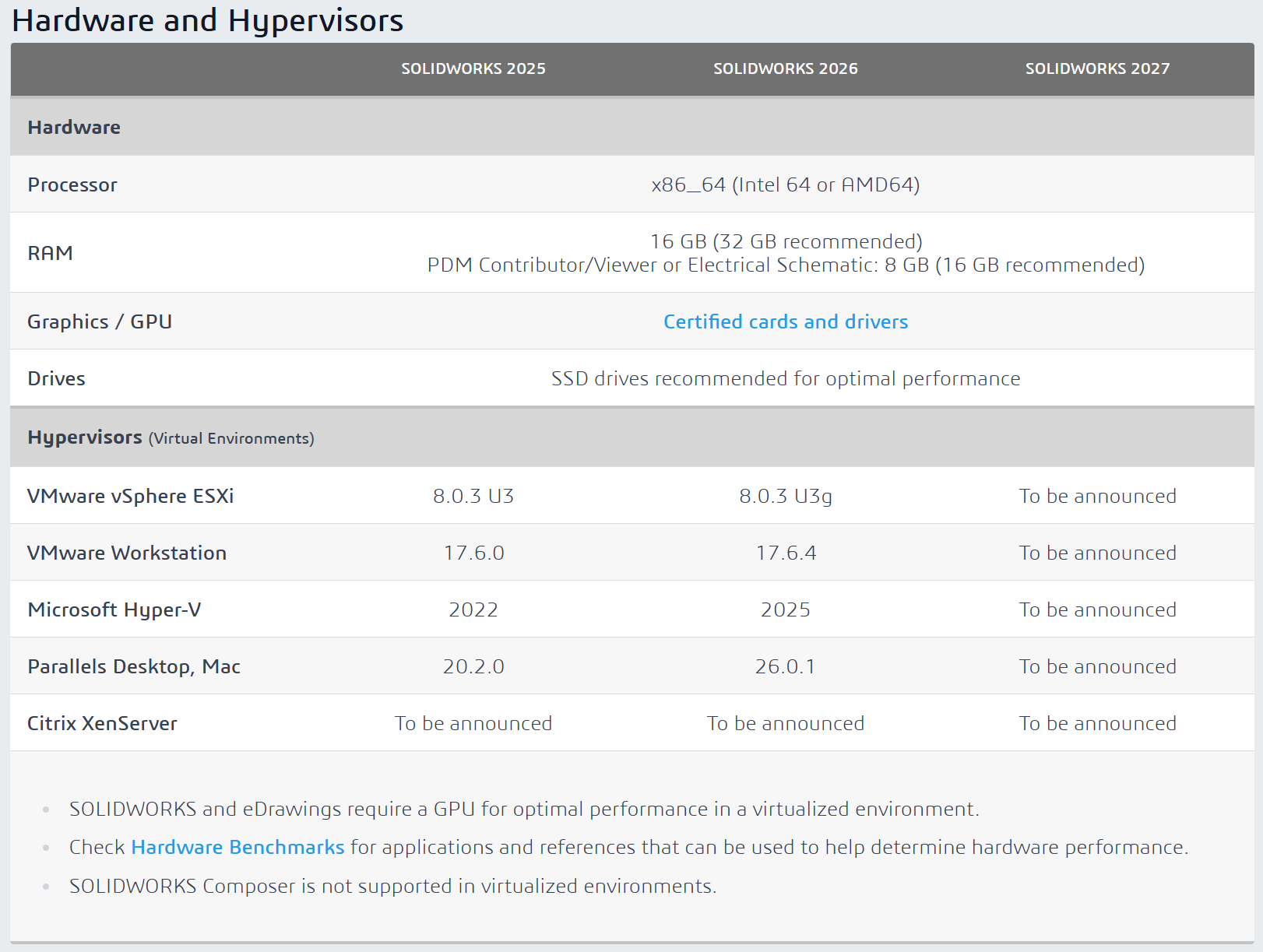
Task: Open the Hardware Benchmarks link
Action: (x=237, y=847)
